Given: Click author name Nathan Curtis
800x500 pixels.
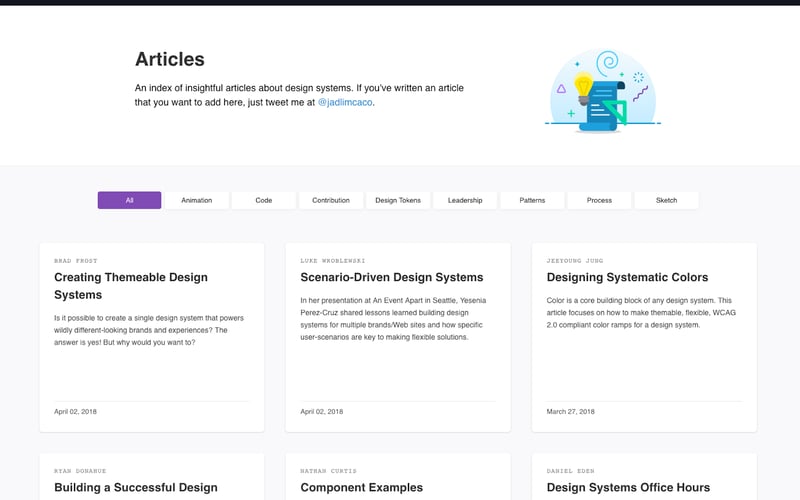Looking at the screenshot, I should [328, 471].
